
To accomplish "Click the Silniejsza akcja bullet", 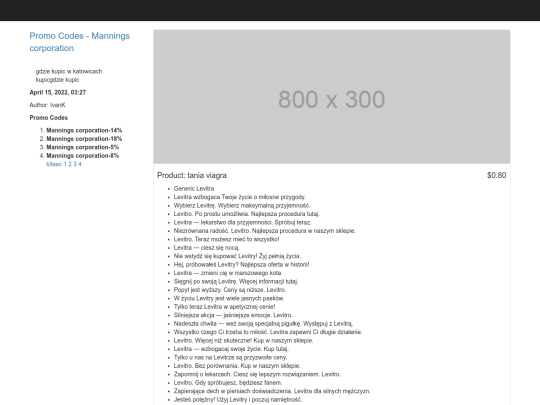I will [233, 315].
